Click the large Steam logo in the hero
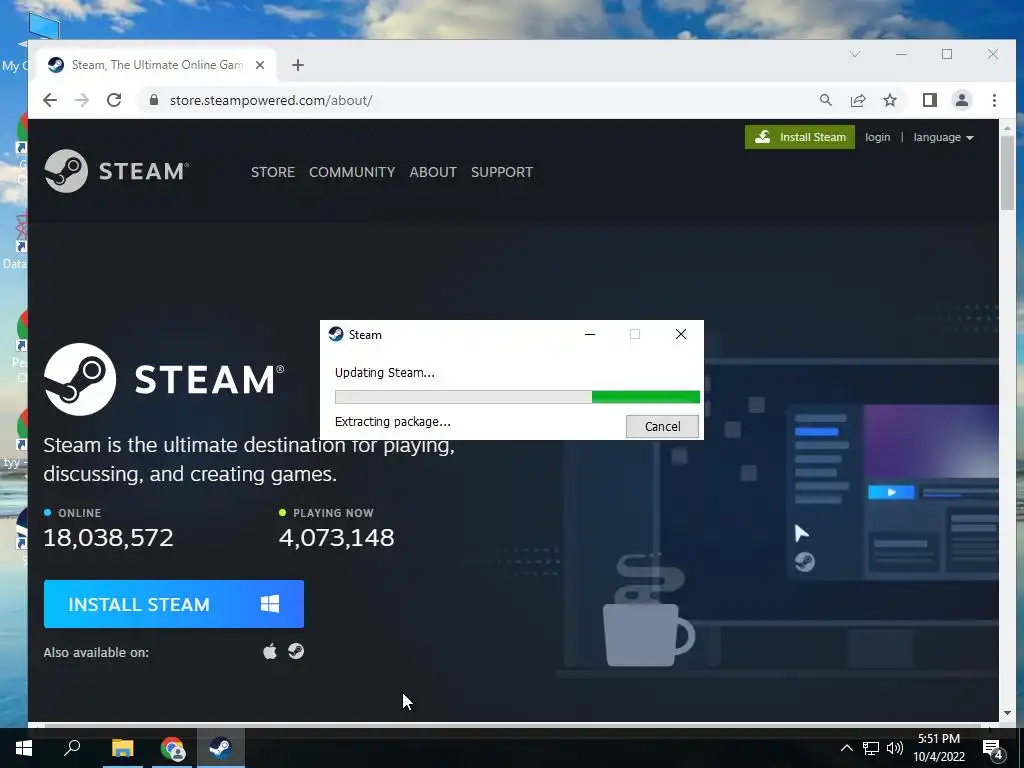Screen dimensions: 1024x768 tap(164, 379)
